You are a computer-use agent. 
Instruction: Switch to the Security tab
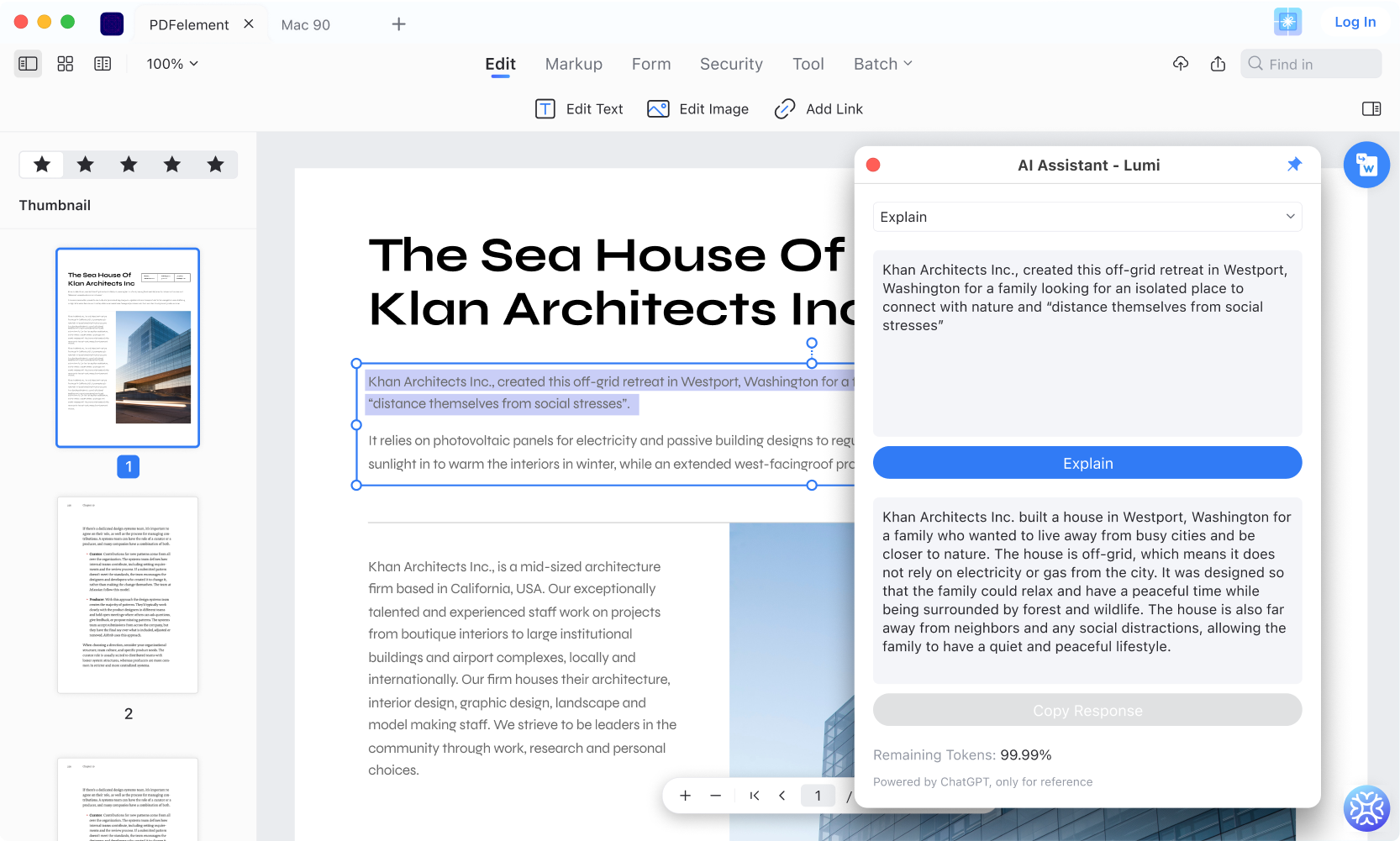731,64
